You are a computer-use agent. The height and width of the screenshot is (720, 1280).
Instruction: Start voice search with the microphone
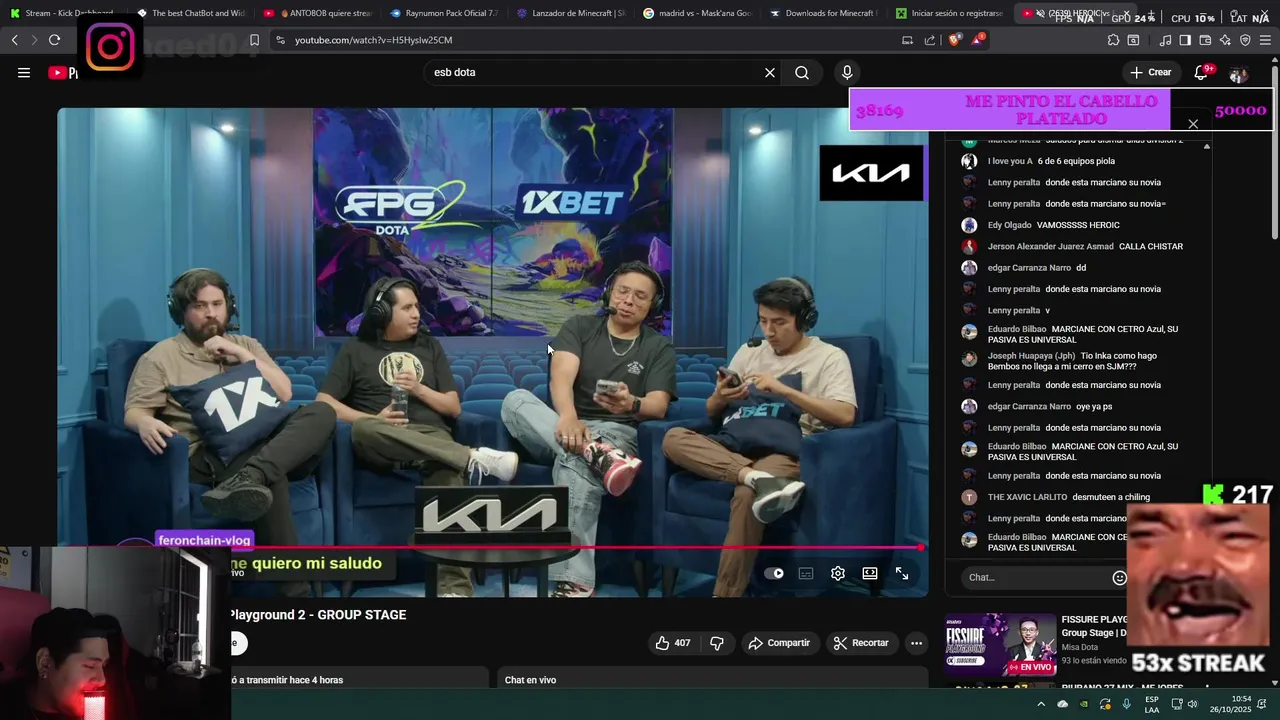[847, 72]
